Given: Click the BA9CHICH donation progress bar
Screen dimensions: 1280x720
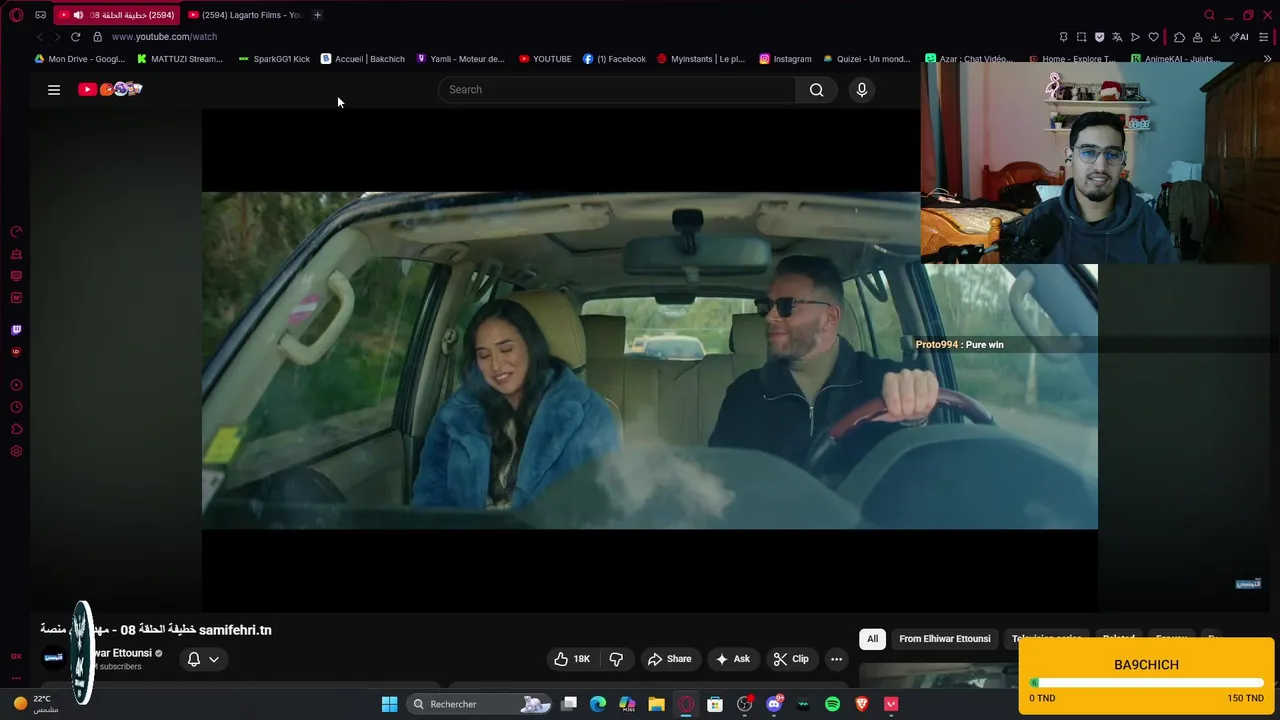Looking at the screenshot, I should [1146, 683].
